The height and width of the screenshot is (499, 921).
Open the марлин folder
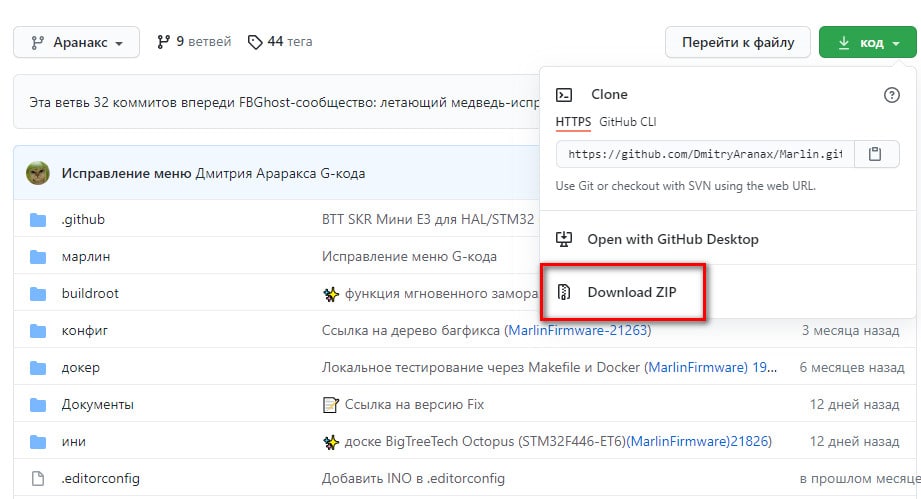click(86, 257)
